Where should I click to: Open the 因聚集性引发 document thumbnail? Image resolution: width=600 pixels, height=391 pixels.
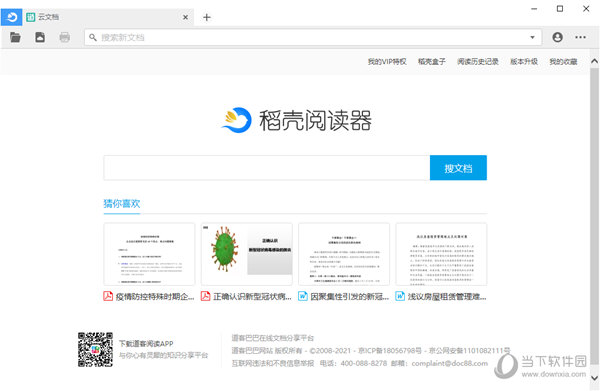click(344, 254)
